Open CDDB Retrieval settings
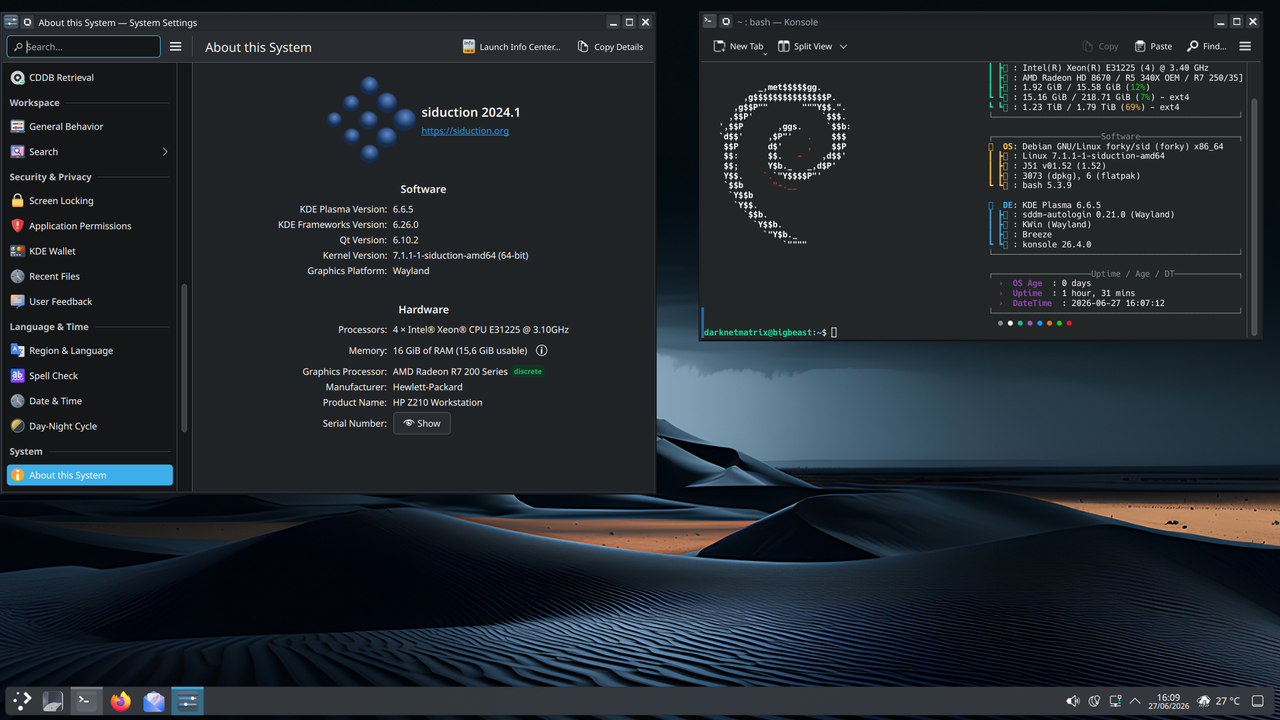 90,77
